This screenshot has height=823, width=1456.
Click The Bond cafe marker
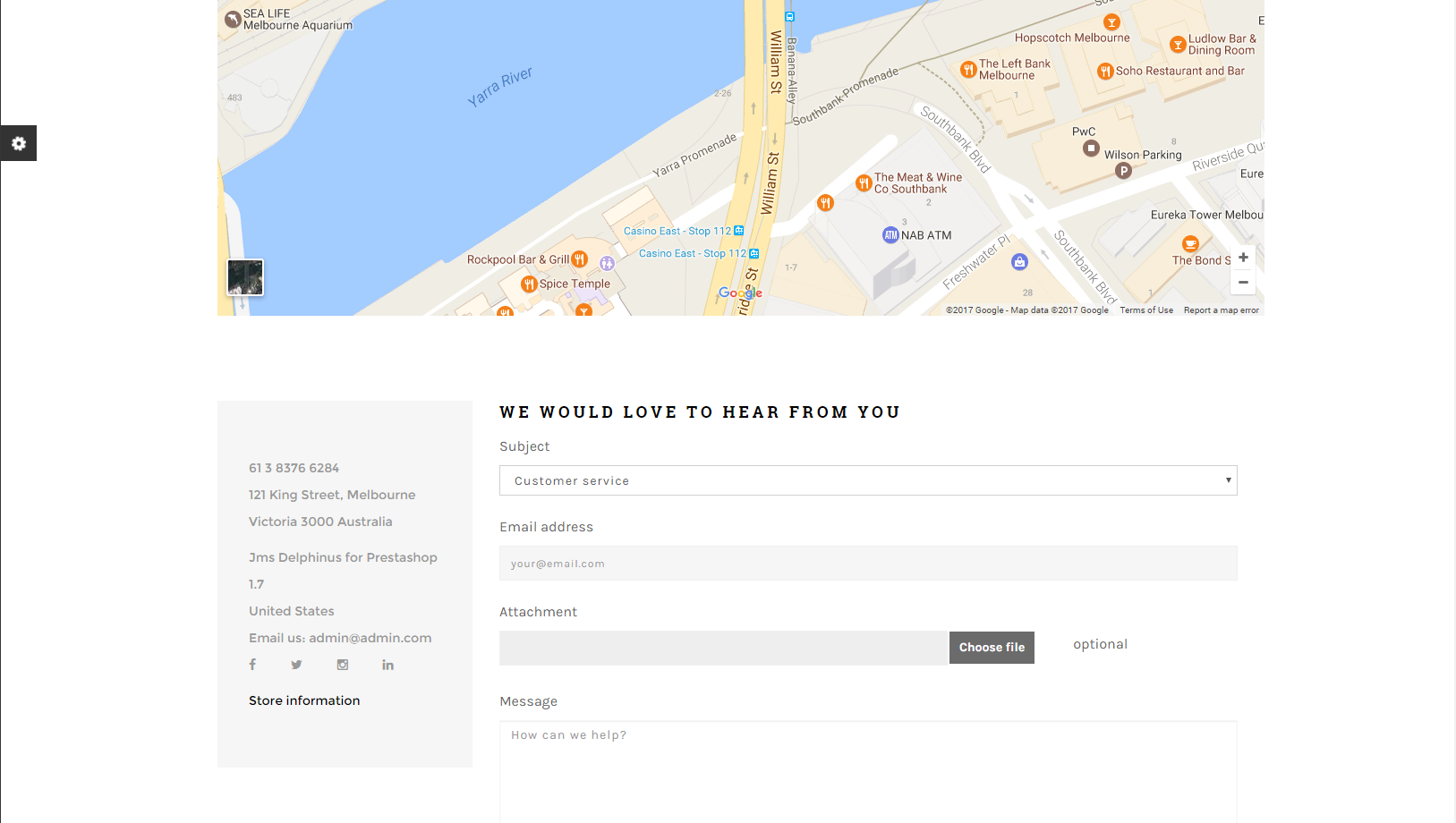[1190, 244]
